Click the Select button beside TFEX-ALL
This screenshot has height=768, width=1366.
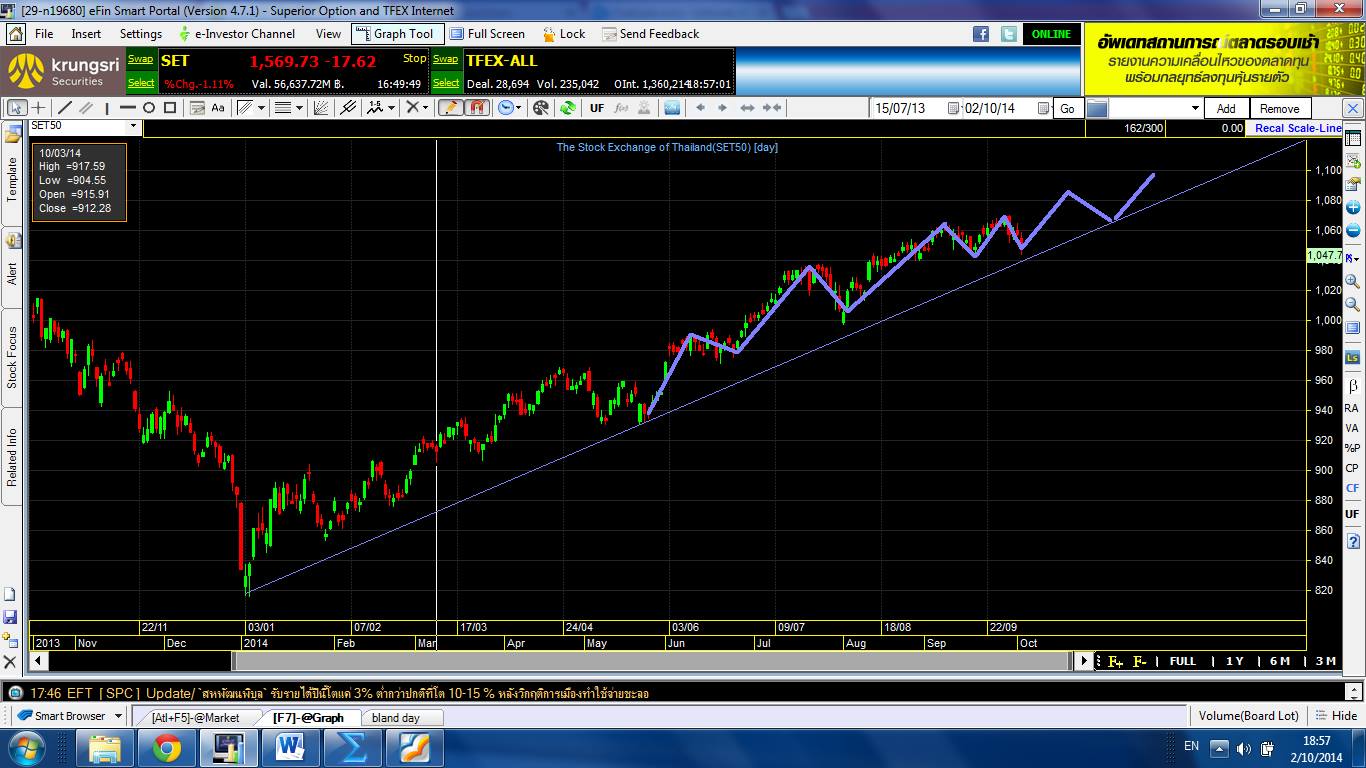[446, 83]
